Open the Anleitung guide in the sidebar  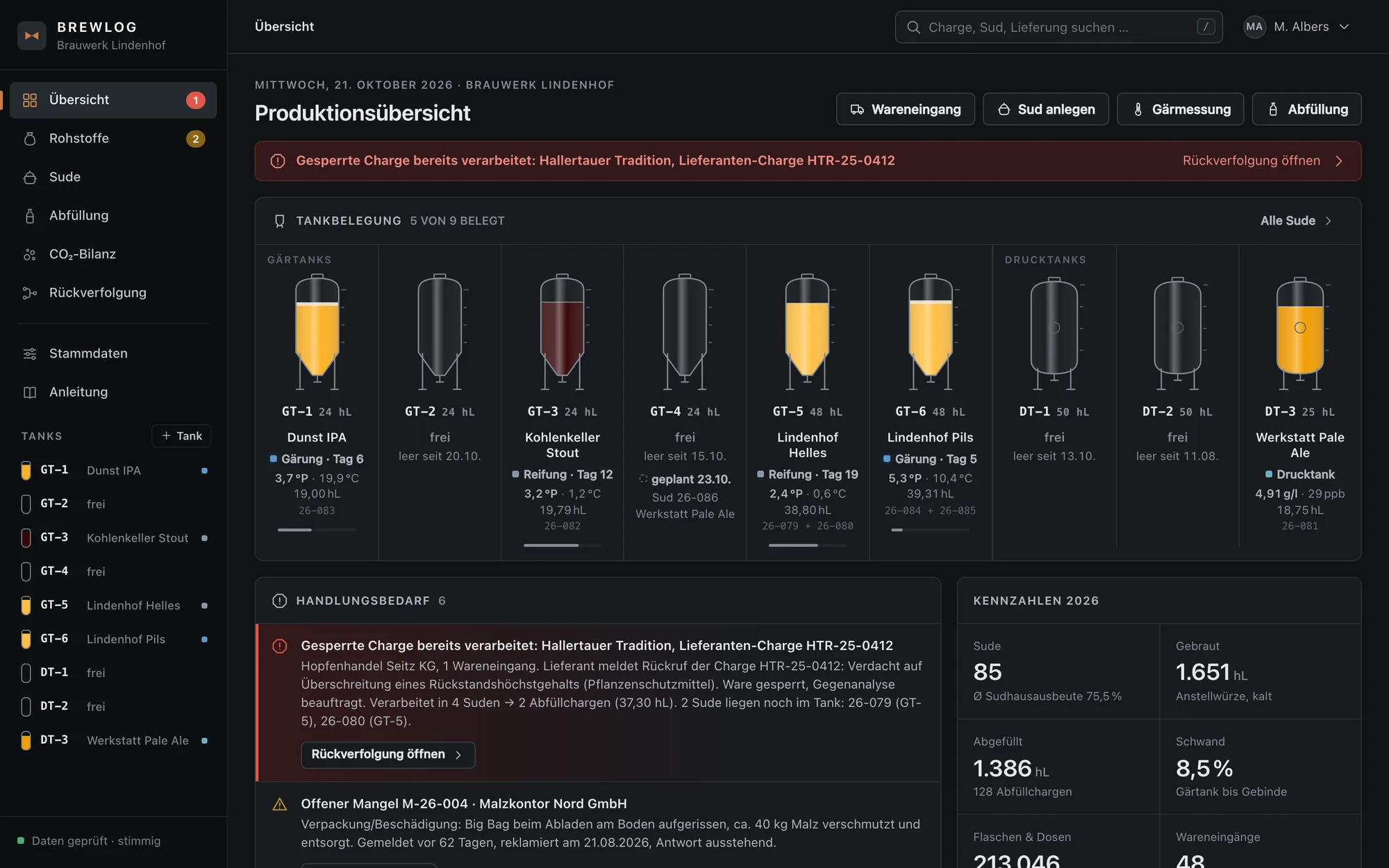coord(113,392)
